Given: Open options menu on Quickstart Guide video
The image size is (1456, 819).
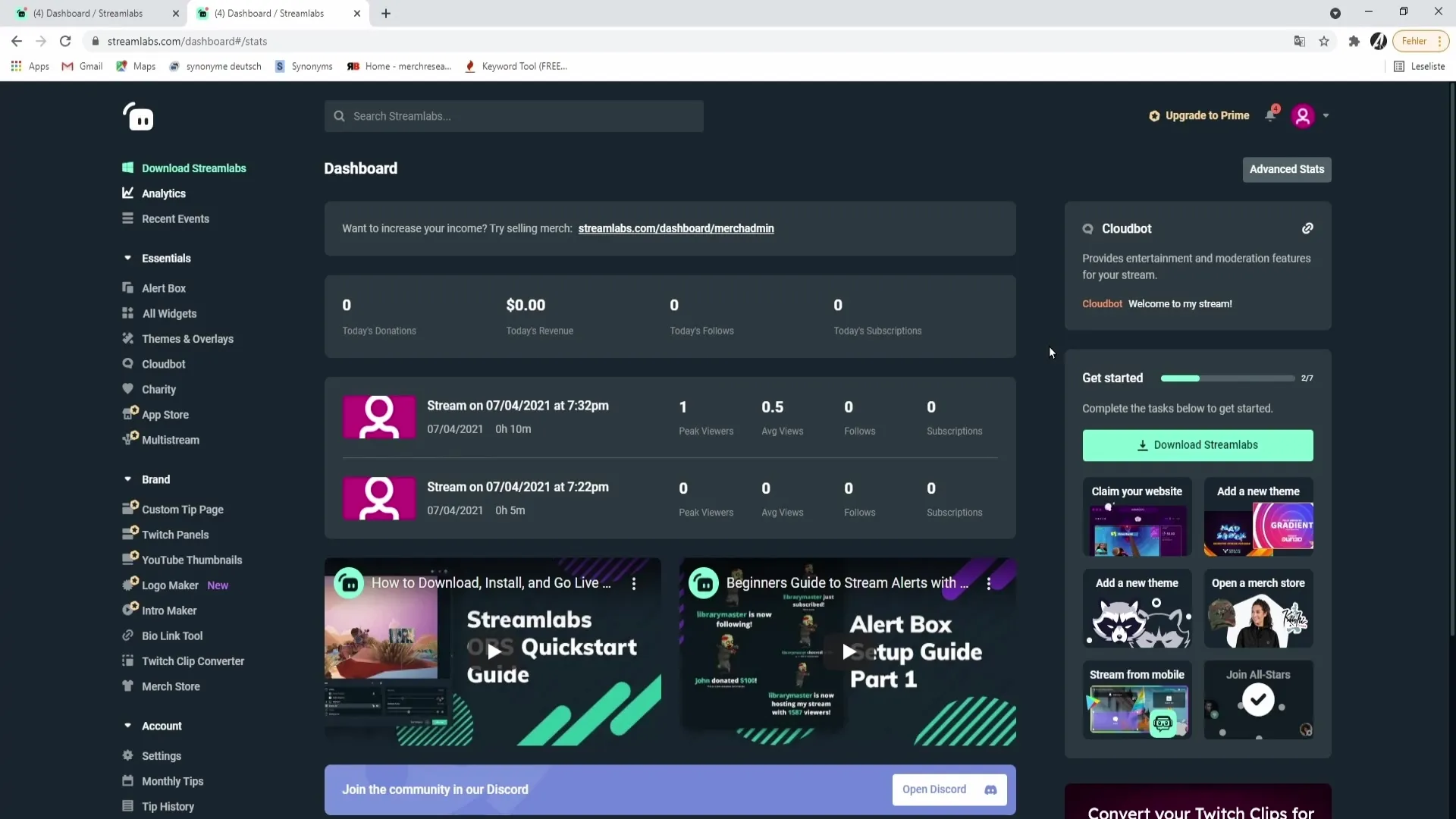Looking at the screenshot, I should click(x=634, y=583).
